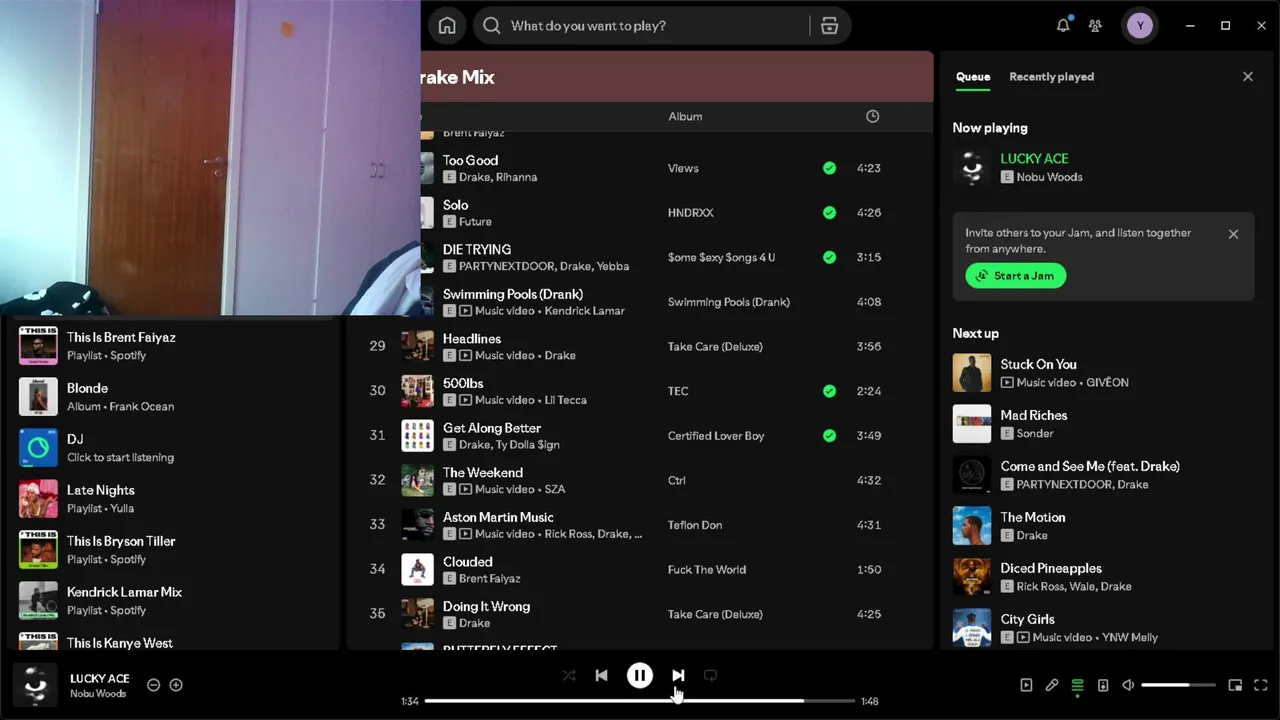Click Diced Pineapples cover thumbnail
The image size is (1280, 720).
click(972, 577)
